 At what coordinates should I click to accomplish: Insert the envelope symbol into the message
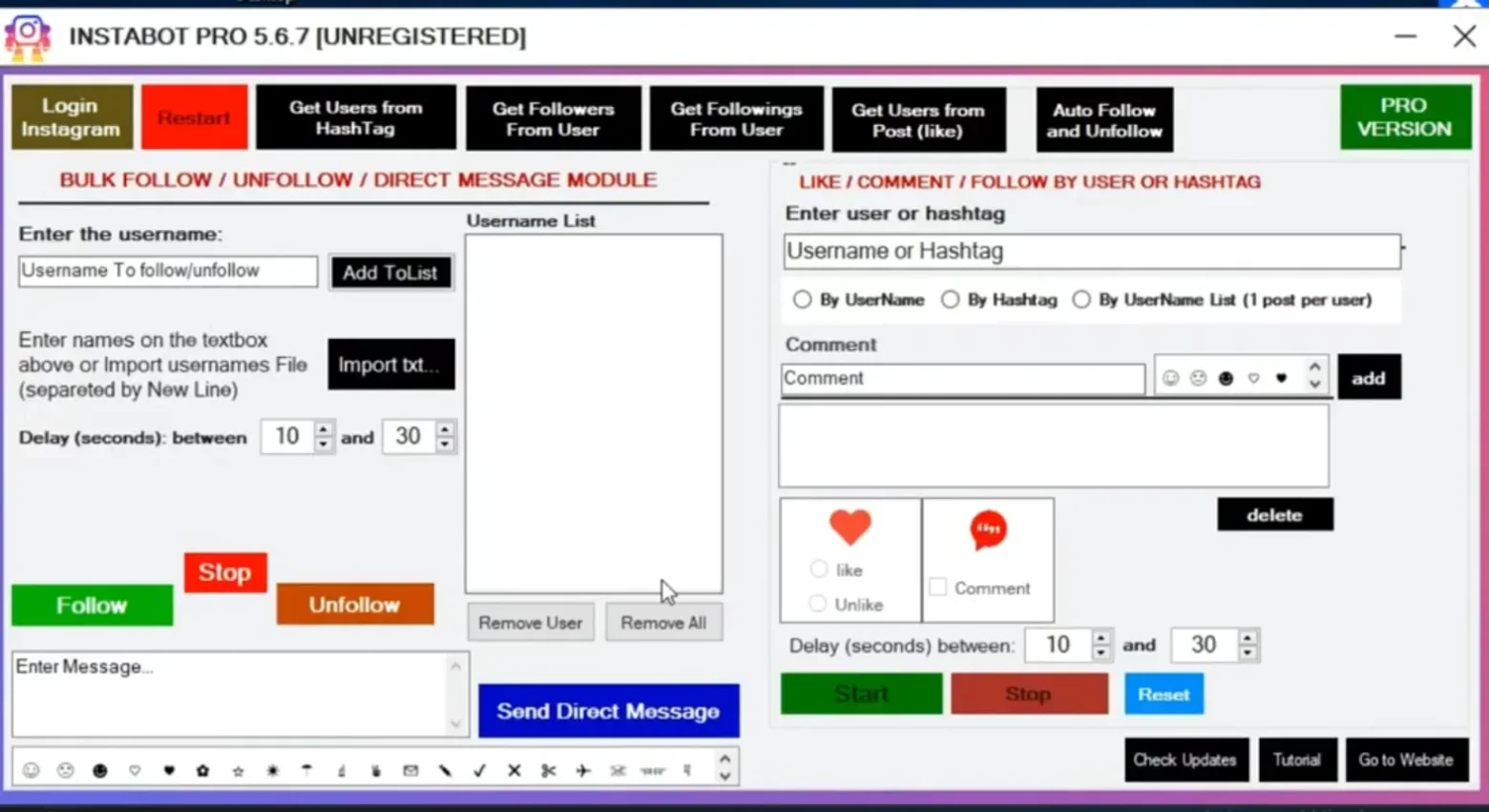(x=410, y=770)
